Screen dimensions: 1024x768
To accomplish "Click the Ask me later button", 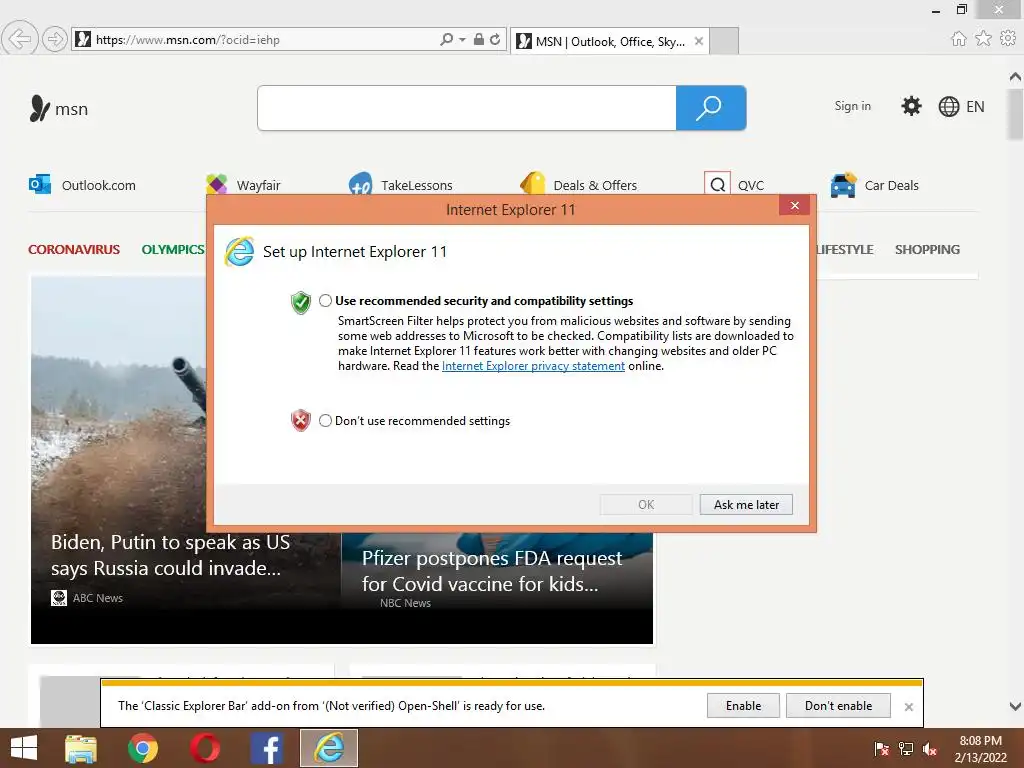I will click(x=746, y=504).
